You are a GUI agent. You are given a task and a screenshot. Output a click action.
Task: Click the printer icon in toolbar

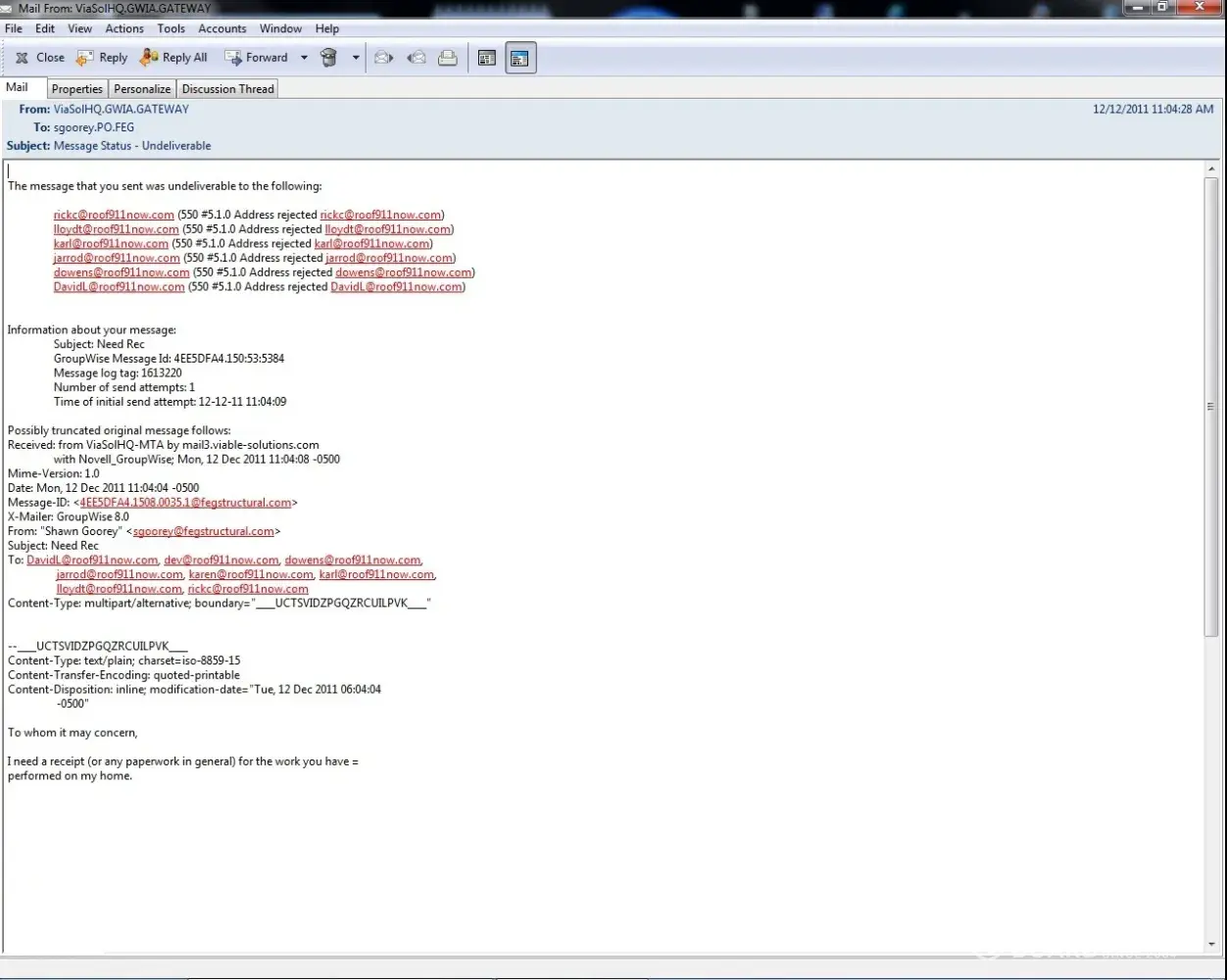448,58
